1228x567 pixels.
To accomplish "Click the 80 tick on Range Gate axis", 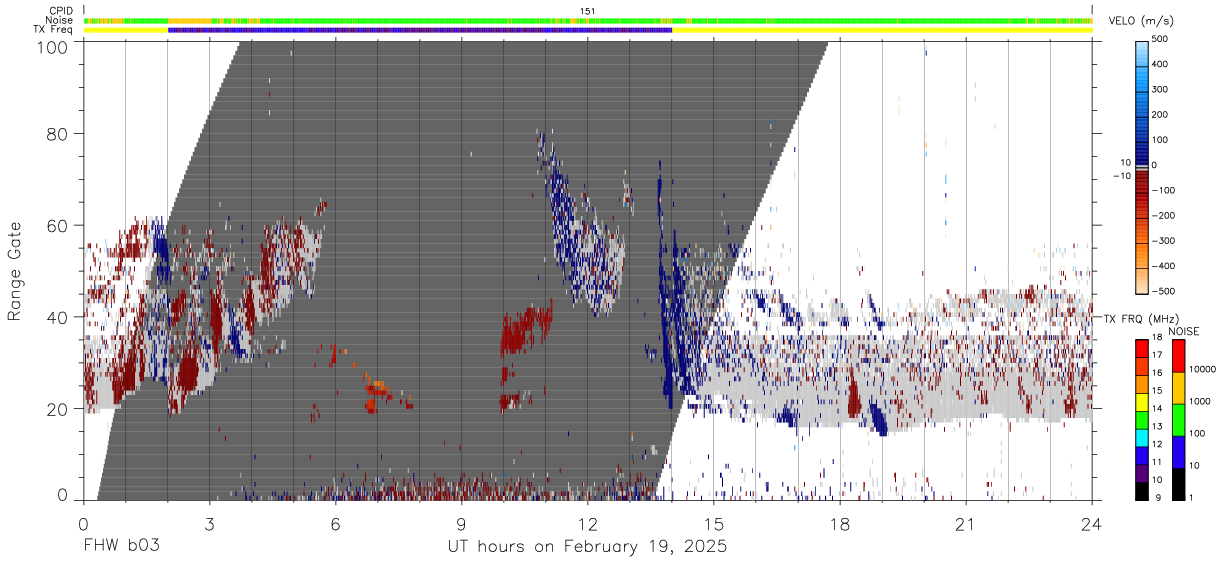I will click(58, 133).
